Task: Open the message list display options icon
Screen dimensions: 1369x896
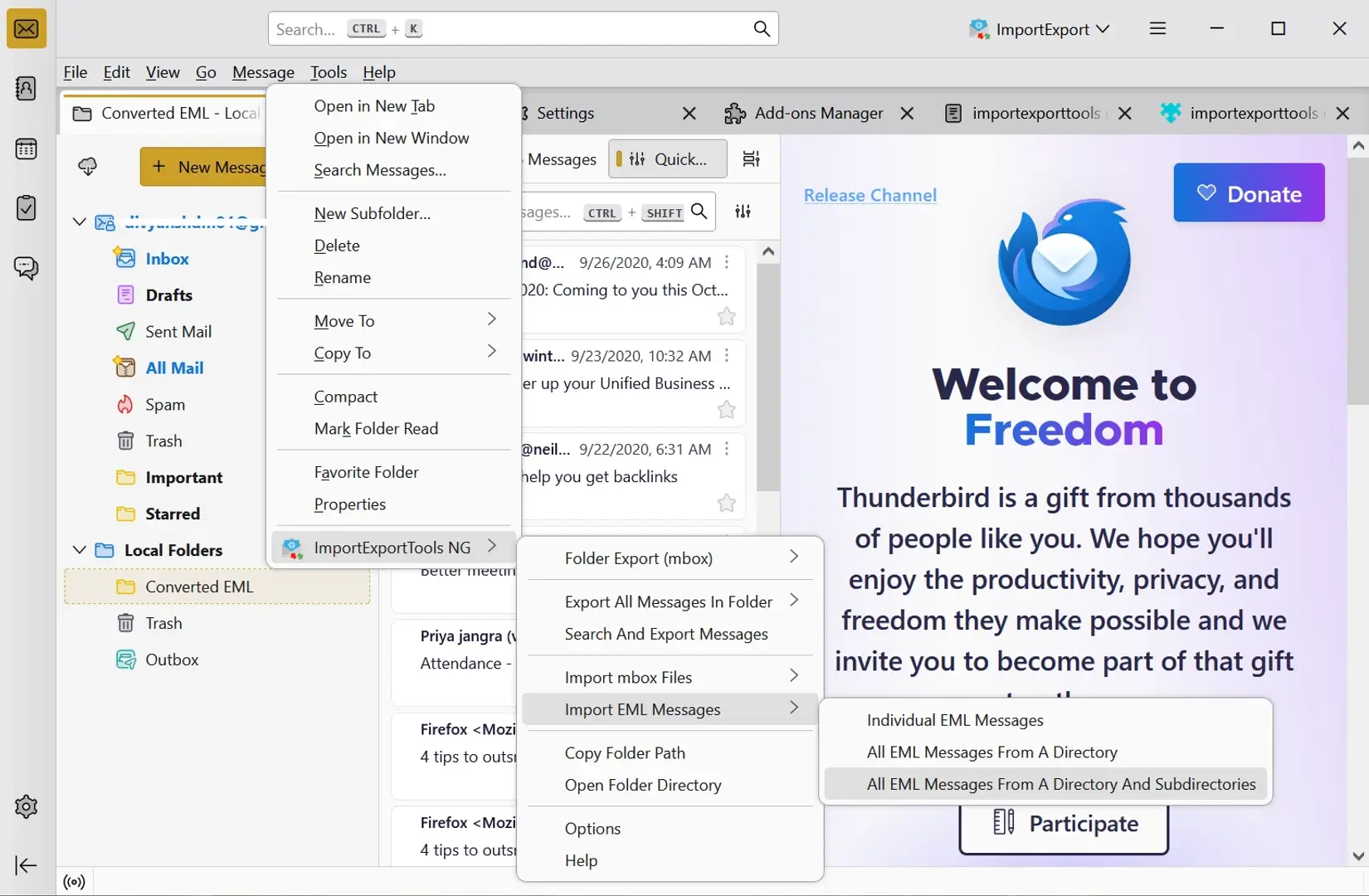Action: point(751,159)
